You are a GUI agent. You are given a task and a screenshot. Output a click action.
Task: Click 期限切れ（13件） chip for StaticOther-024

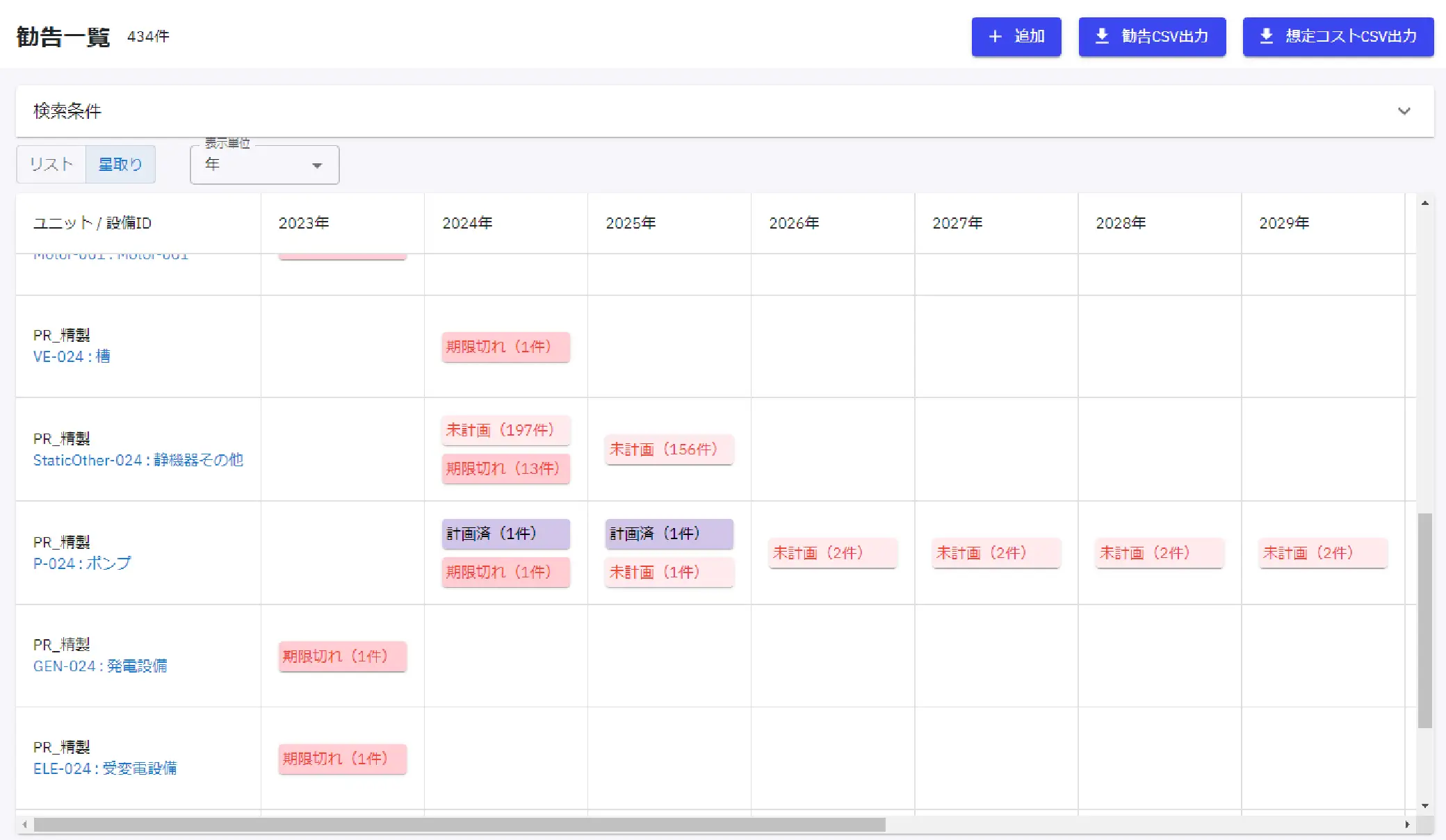point(505,469)
